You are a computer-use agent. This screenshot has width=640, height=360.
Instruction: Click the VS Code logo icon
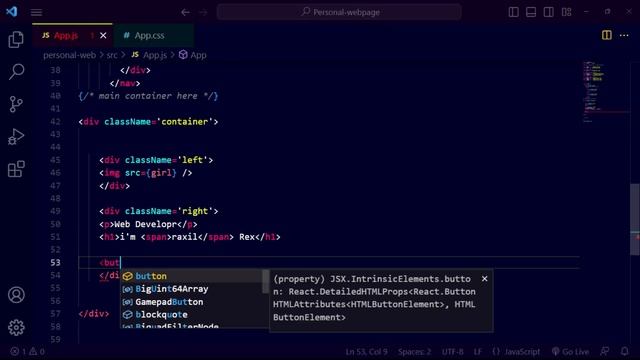pos(11,11)
